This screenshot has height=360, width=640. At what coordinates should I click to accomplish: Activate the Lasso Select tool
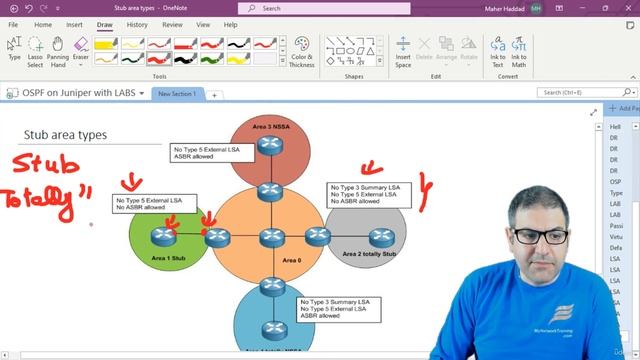coord(35,52)
